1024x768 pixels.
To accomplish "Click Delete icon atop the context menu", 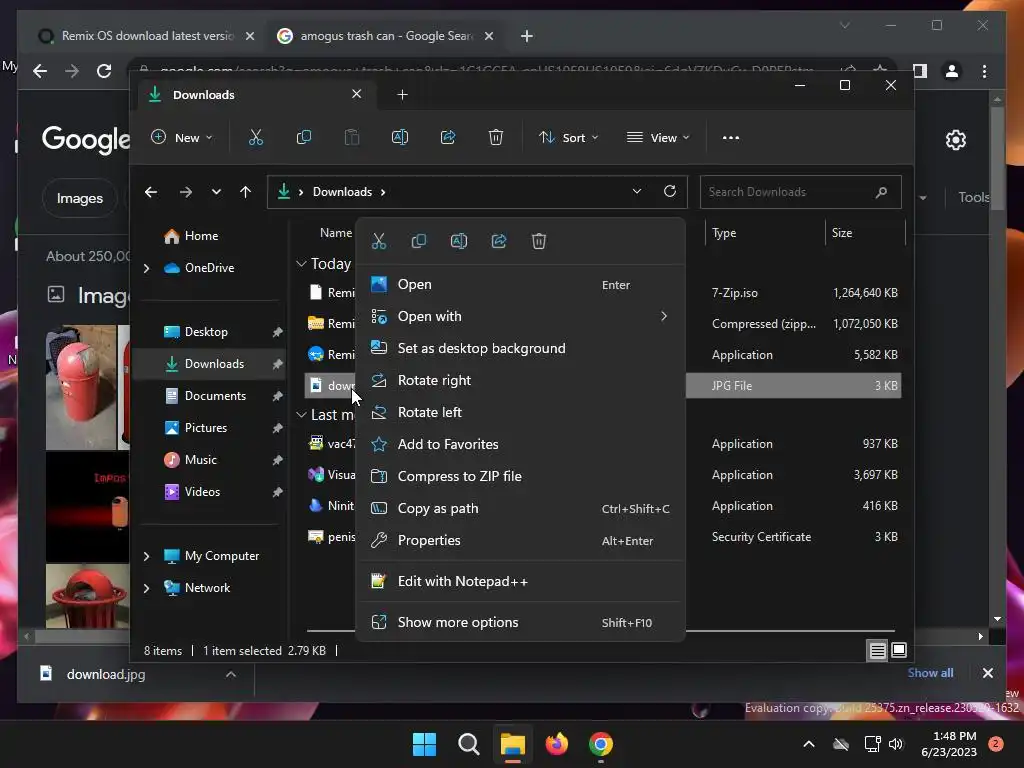I will pos(539,241).
